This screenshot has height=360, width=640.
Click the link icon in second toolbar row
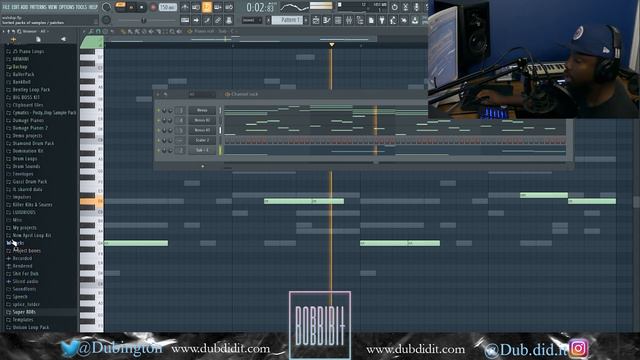218,20
